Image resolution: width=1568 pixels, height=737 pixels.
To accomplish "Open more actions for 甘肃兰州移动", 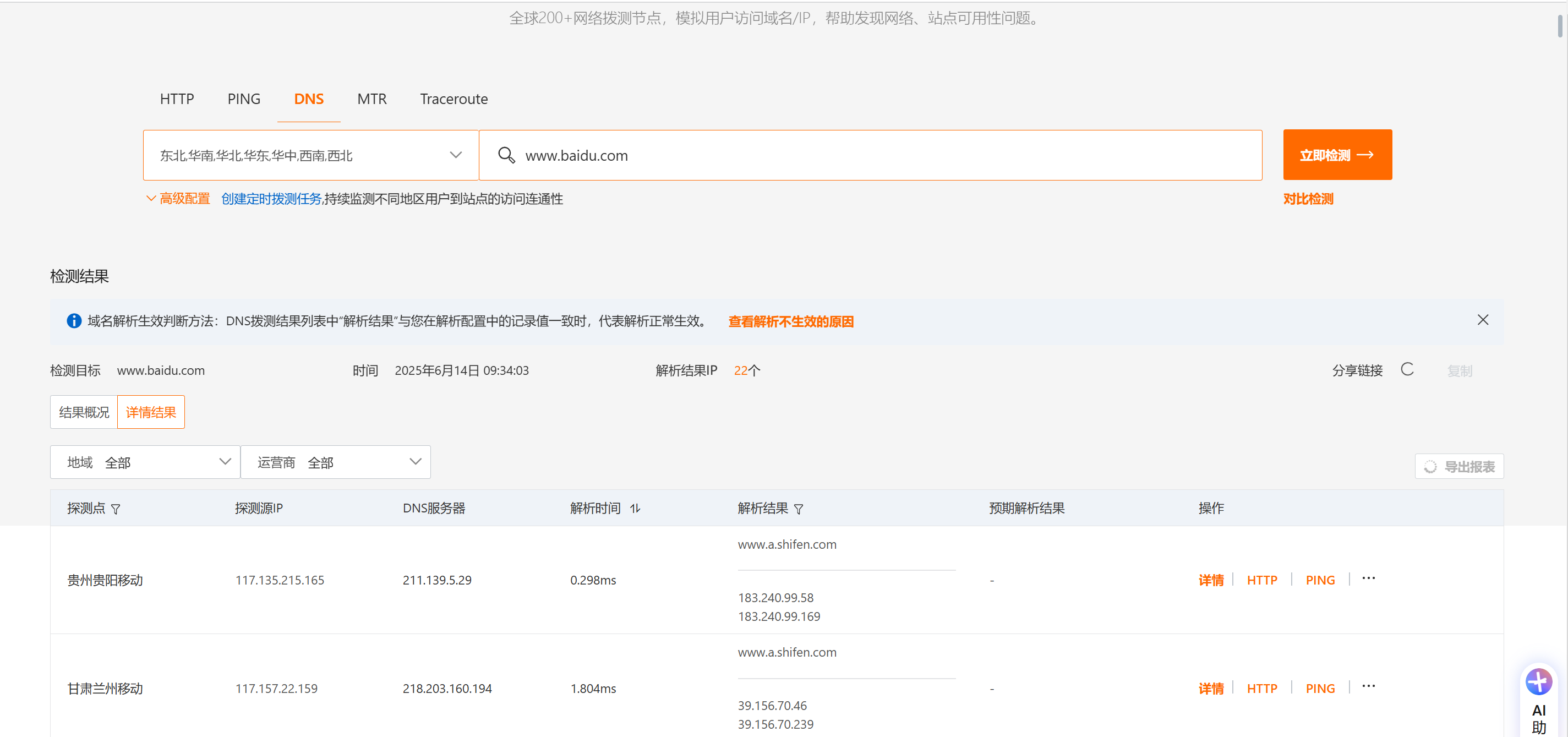I will point(1368,686).
